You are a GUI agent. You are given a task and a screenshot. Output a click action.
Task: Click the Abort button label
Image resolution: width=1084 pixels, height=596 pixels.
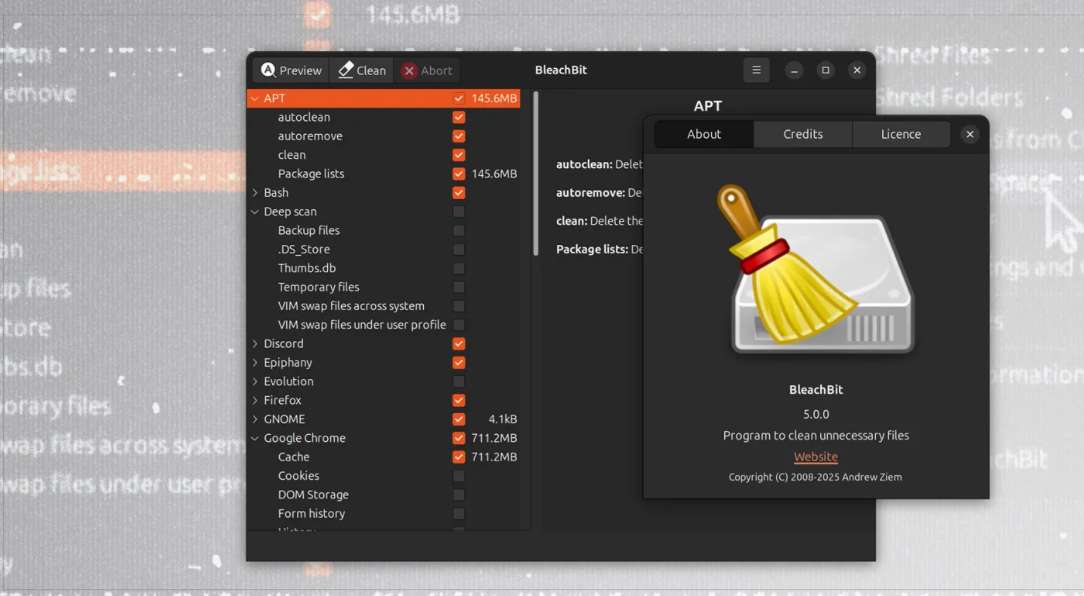(x=436, y=71)
